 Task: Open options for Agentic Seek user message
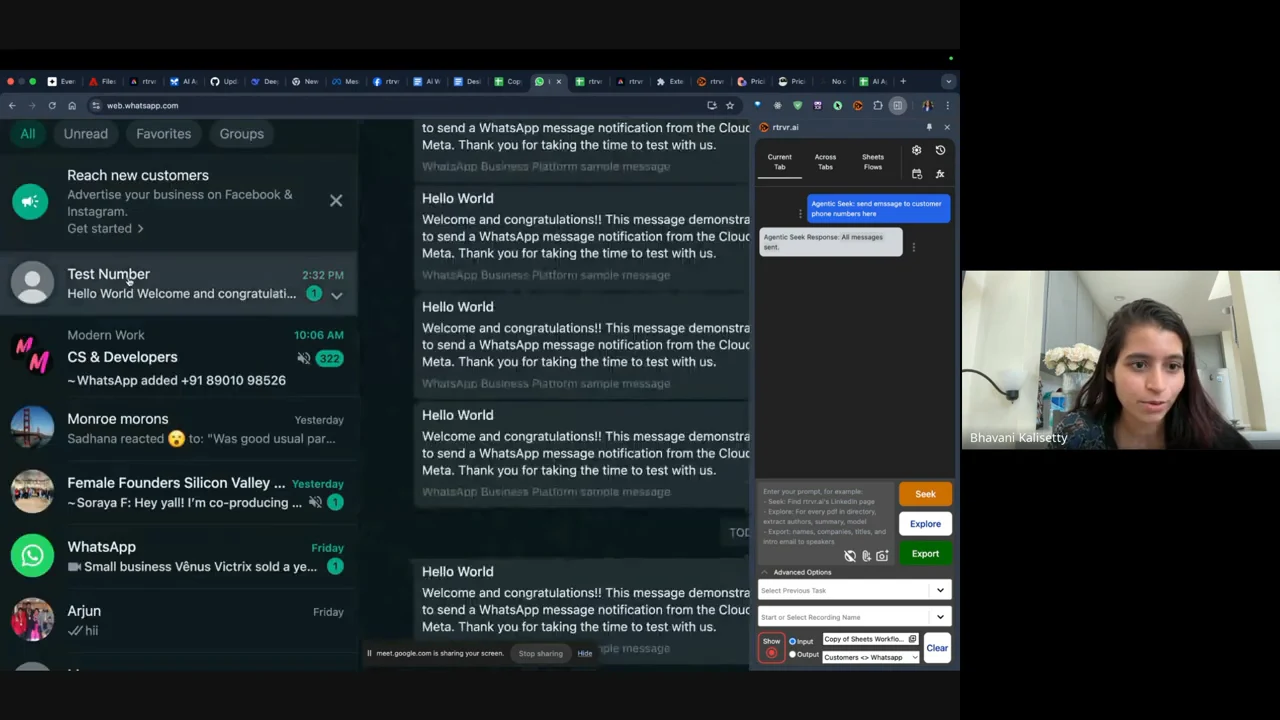point(800,213)
